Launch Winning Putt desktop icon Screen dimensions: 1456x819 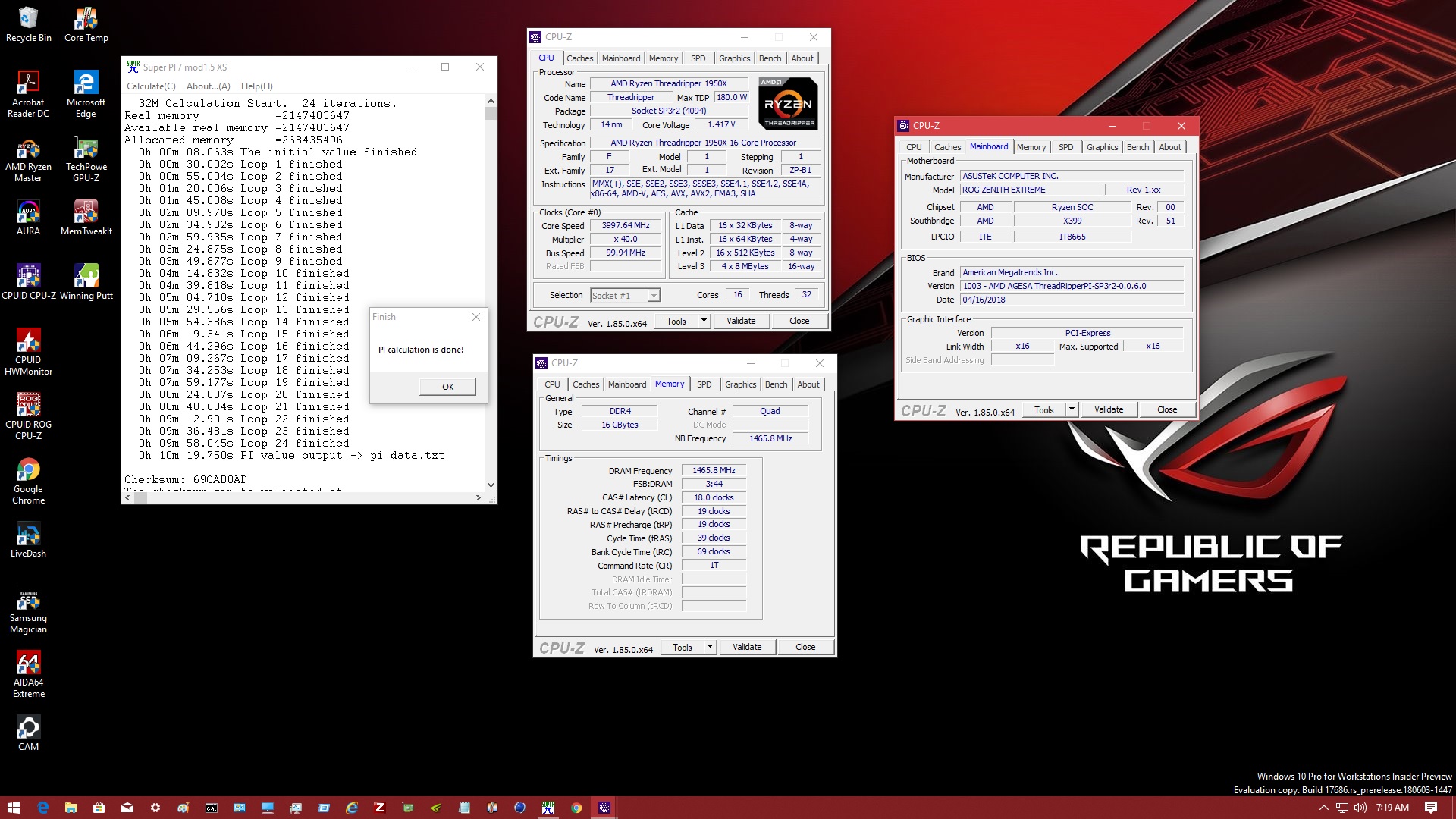(x=86, y=282)
